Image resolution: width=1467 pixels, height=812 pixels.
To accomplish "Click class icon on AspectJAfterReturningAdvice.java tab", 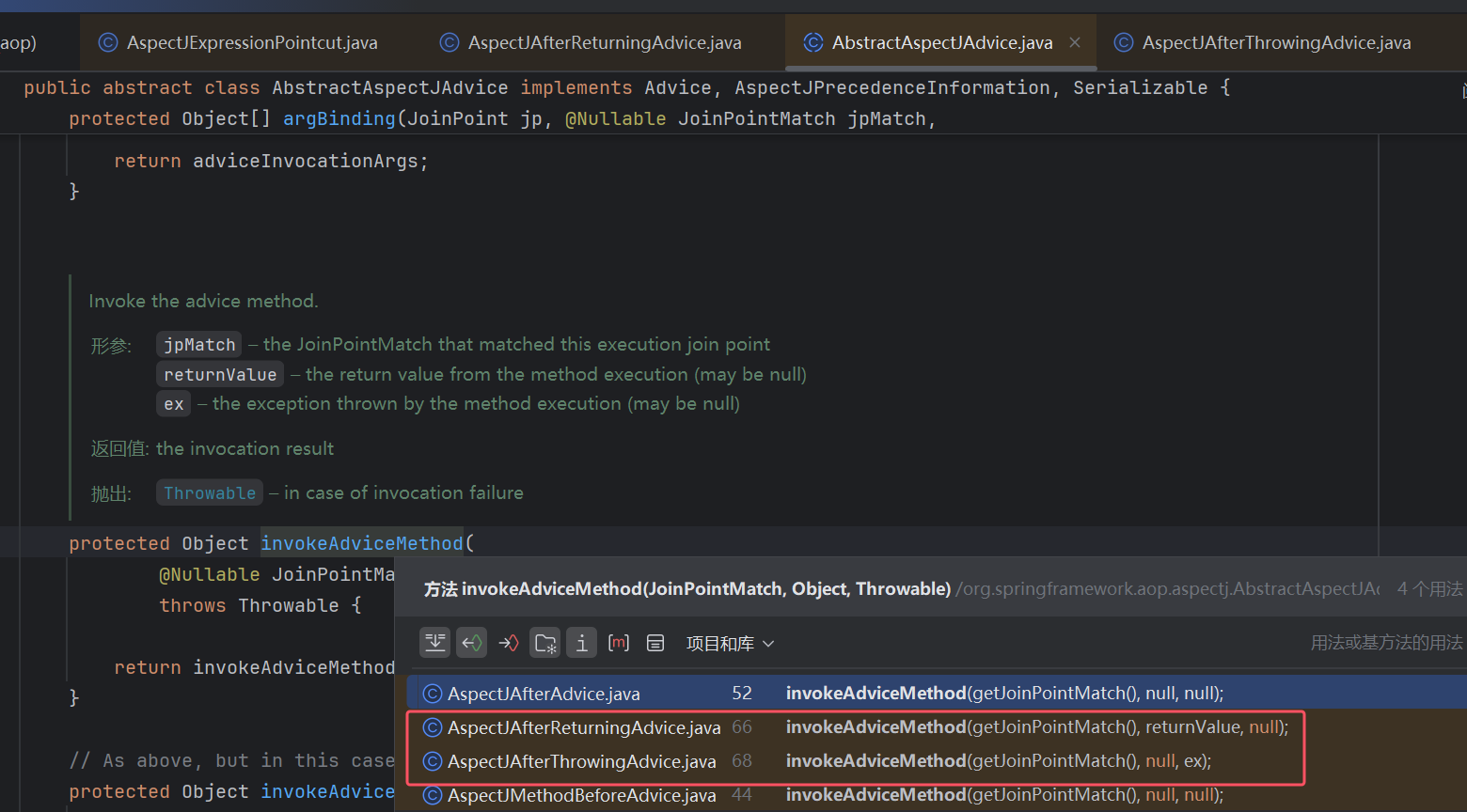I will click(x=450, y=42).
